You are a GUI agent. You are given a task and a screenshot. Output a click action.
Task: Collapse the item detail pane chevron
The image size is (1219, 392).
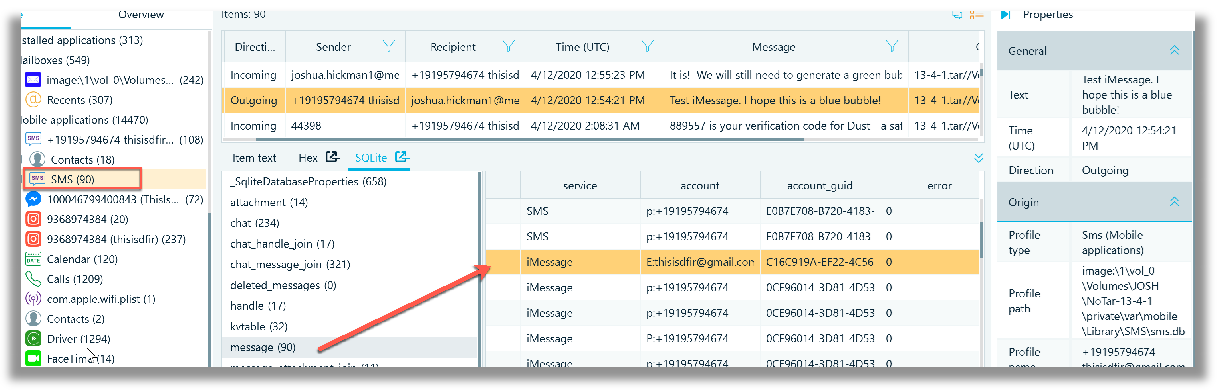tap(978, 158)
